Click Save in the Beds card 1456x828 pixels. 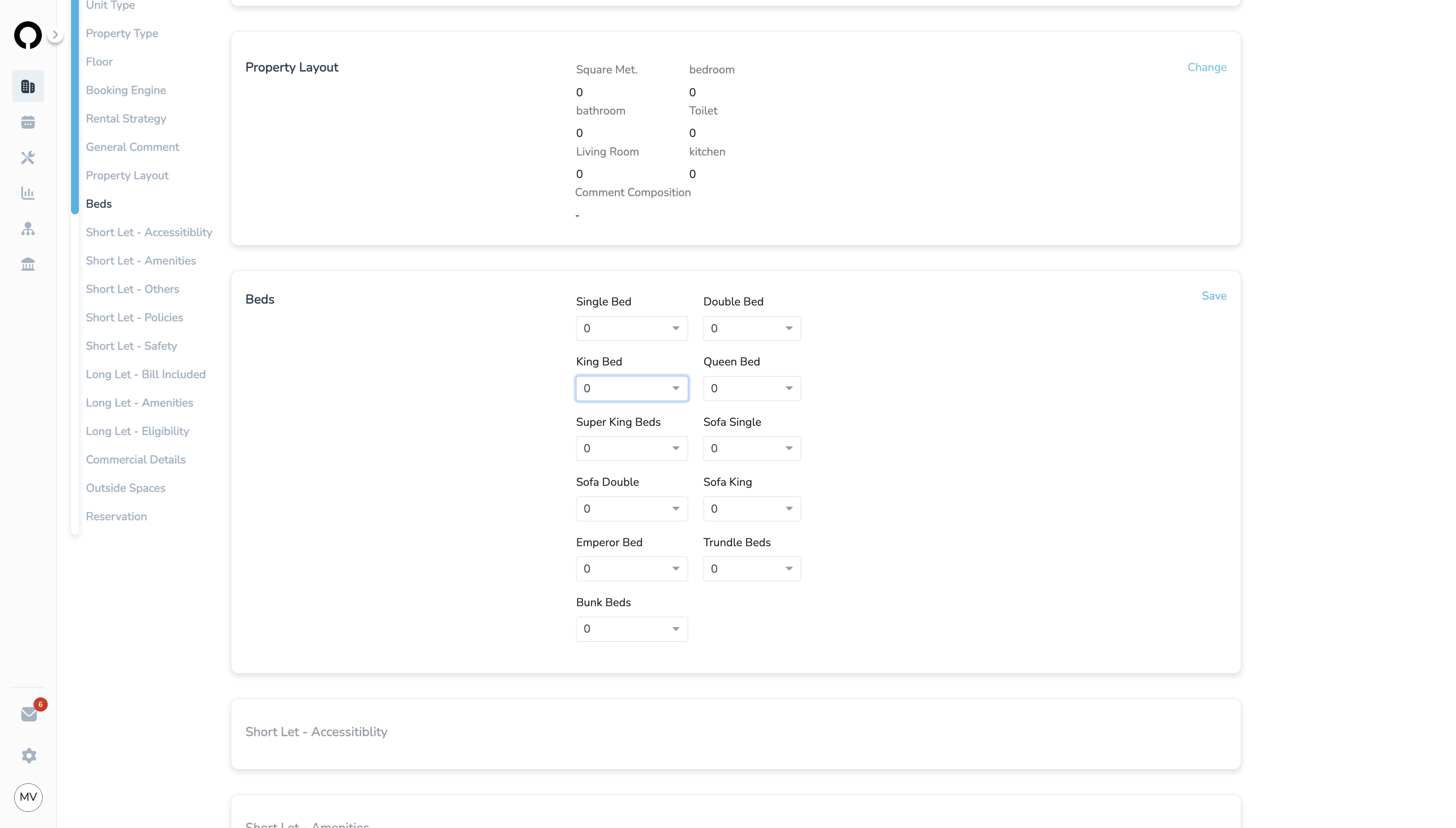1214,296
